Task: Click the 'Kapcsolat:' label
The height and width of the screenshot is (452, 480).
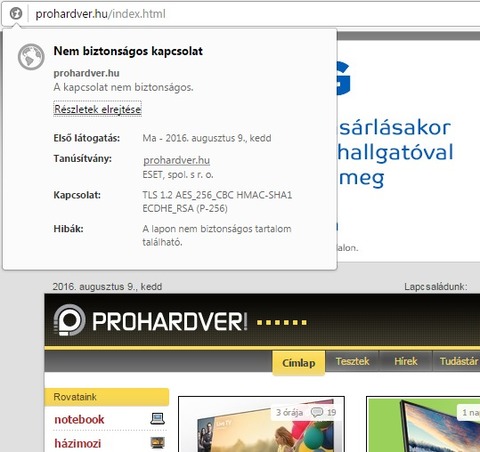Action: coord(77,195)
